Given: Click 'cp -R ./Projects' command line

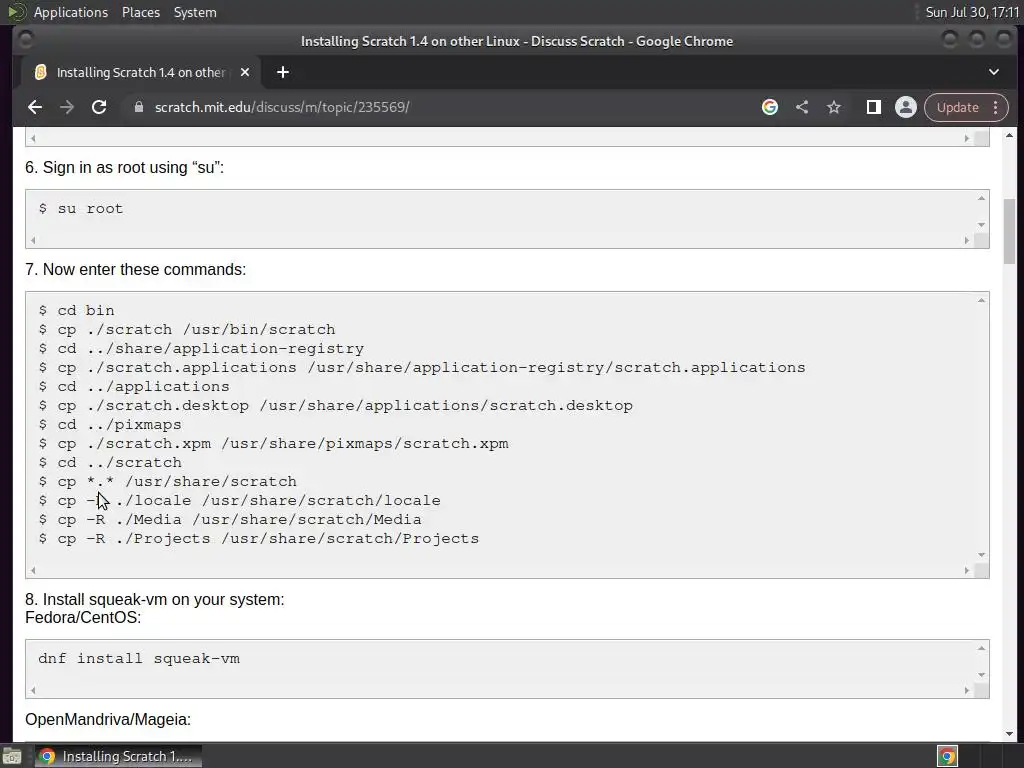Looking at the screenshot, I should tap(259, 539).
